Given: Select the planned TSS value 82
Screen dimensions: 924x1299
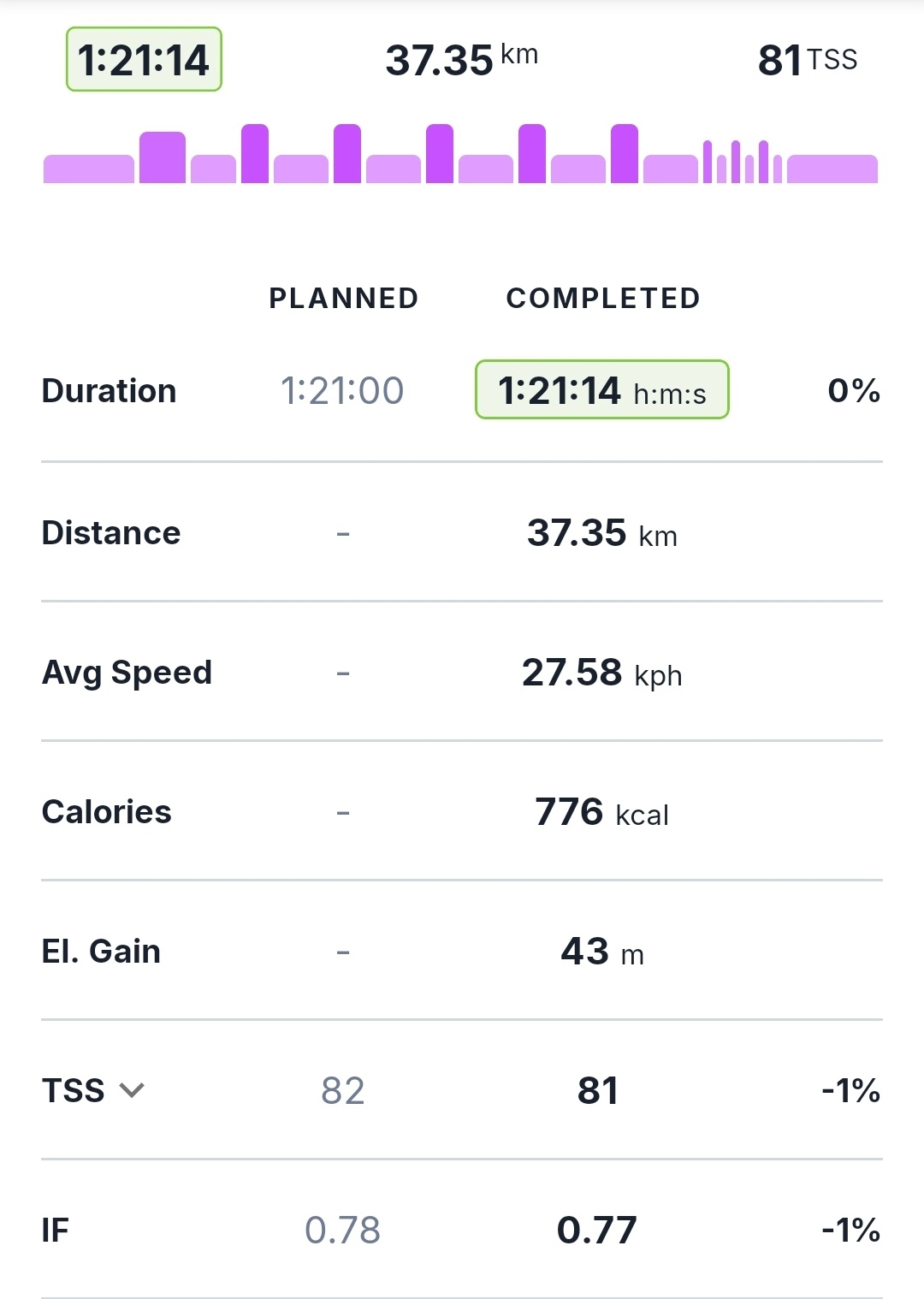Looking at the screenshot, I should pyautogui.click(x=342, y=1091).
